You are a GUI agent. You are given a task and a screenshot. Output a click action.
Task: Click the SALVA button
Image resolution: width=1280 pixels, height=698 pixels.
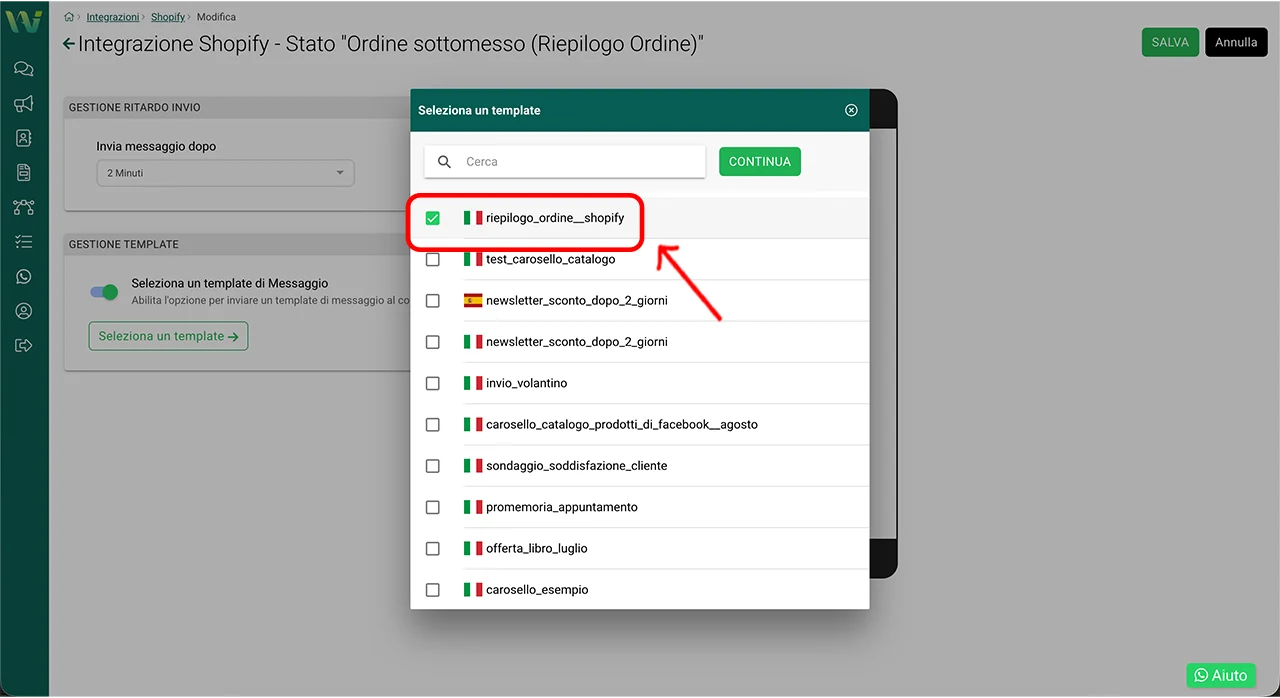click(1170, 42)
